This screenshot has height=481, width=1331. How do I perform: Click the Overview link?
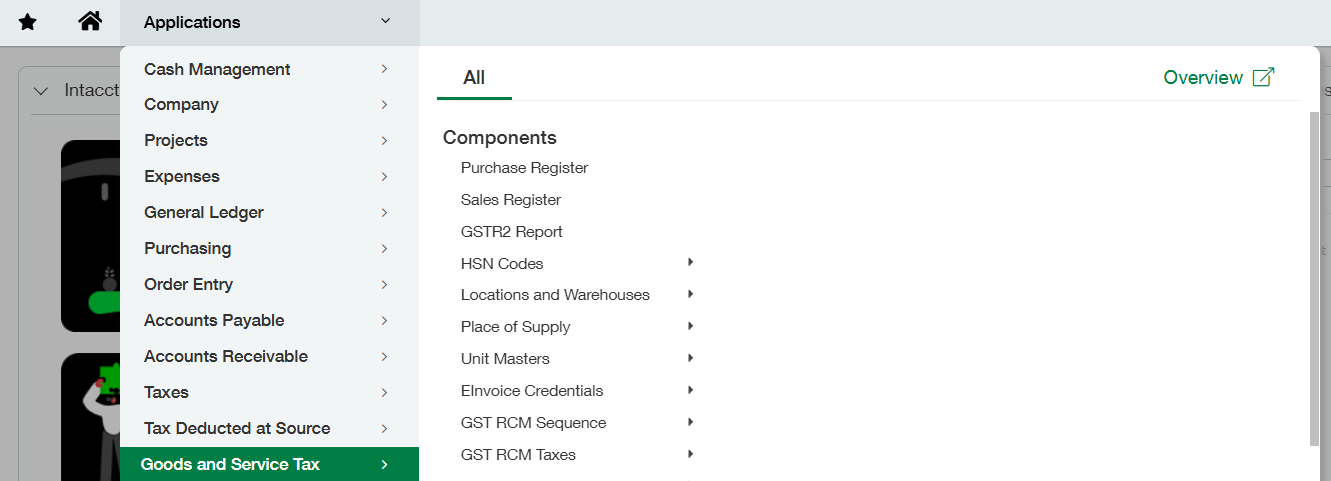[1203, 77]
